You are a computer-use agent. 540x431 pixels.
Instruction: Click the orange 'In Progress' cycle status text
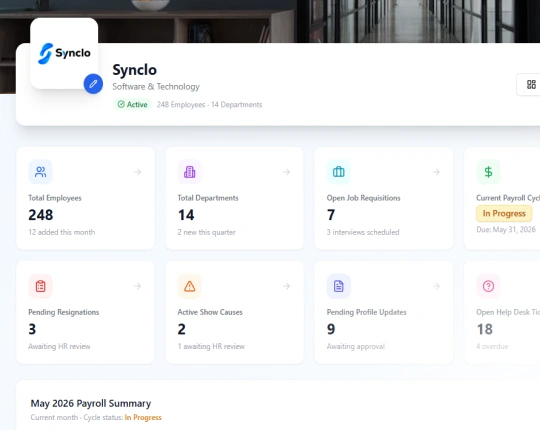tap(143, 418)
